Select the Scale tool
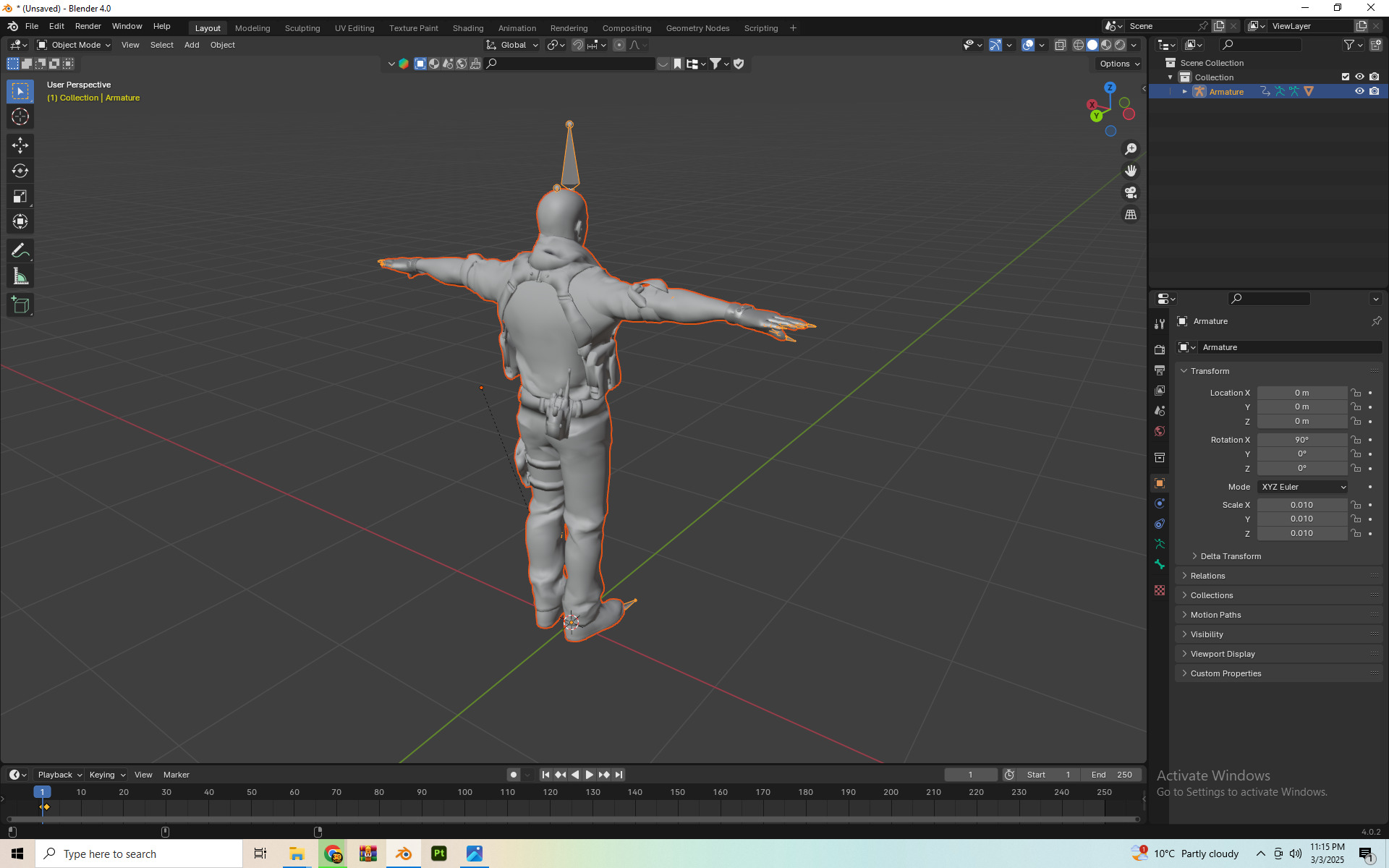The image size is (1389, 868). click(20, 196)
